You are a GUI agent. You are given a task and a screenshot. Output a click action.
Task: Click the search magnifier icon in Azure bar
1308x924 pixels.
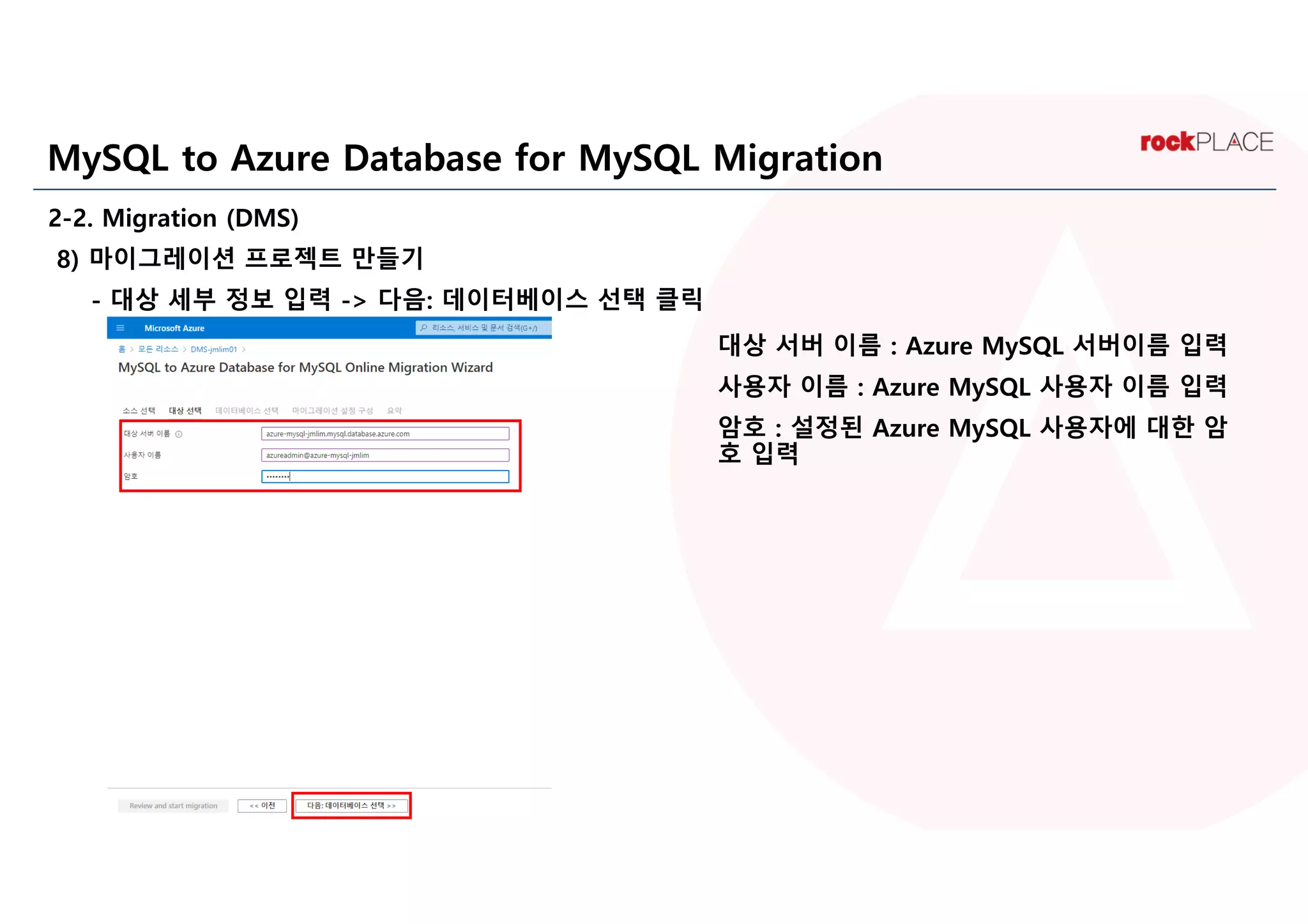pyautogui.click(x=423, y=328)
